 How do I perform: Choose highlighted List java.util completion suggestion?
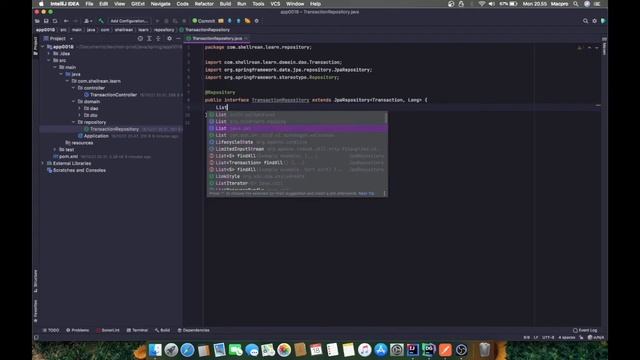point(297,129)
